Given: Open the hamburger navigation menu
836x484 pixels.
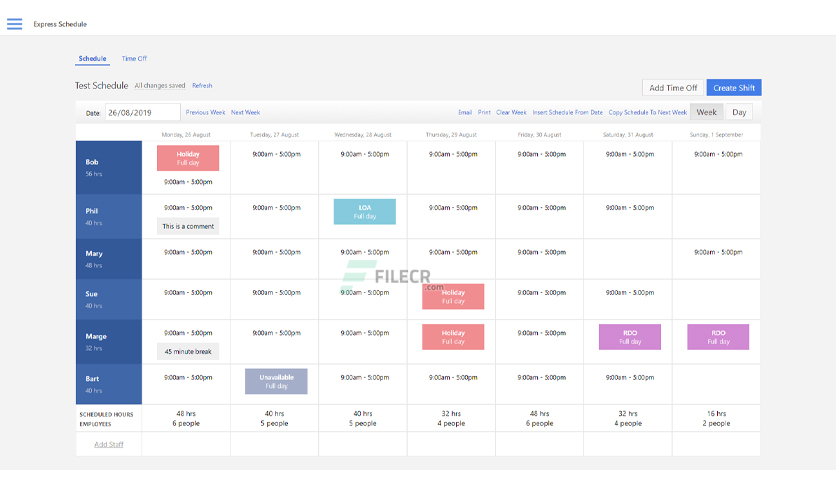Looking at the screenshot, I should coord(14,24).
